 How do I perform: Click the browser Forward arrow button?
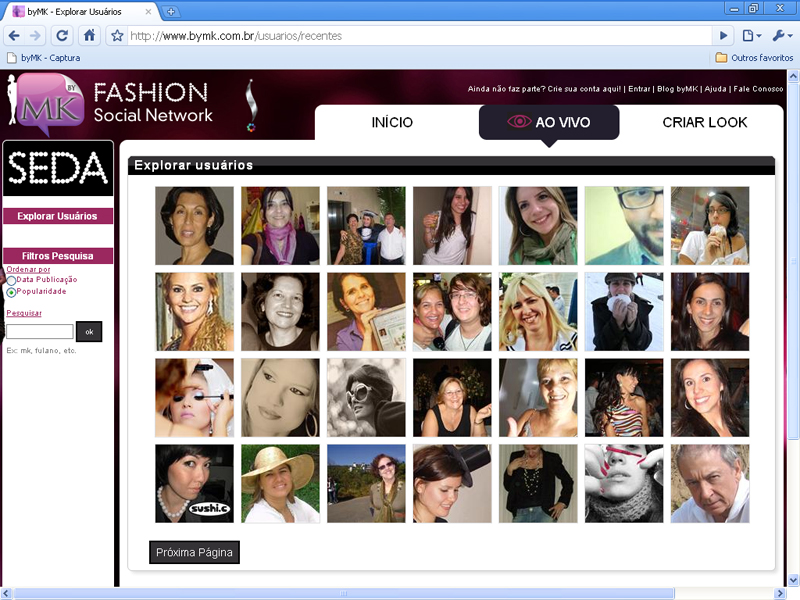37,35
